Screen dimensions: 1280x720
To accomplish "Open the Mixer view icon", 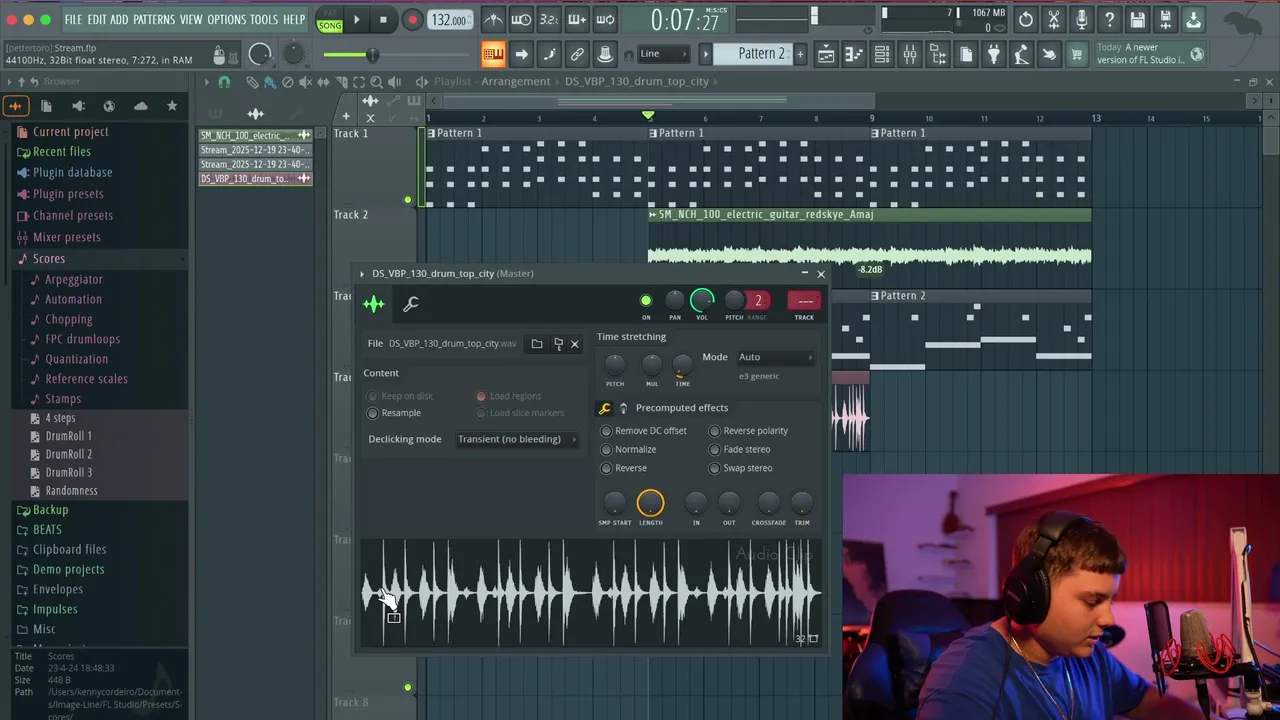I will (x=910, y=54).
